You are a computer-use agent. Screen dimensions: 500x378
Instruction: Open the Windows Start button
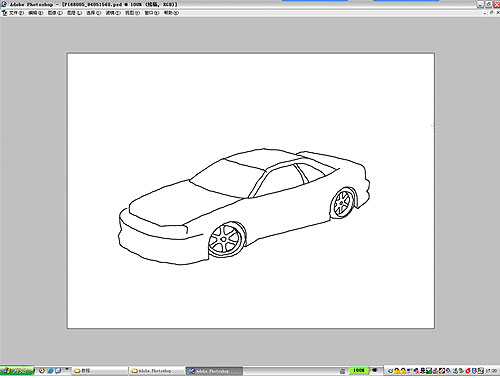[17, 371]
